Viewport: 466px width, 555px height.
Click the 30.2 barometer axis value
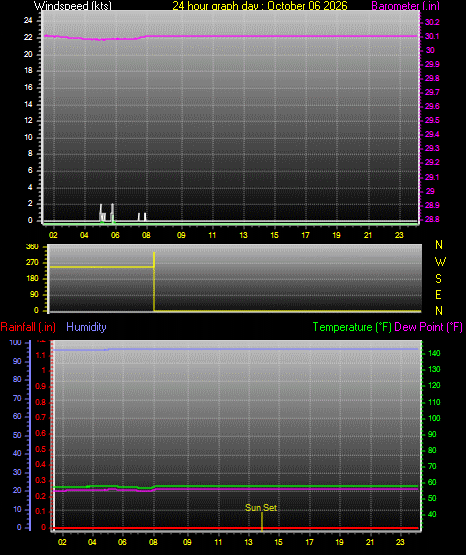pyautogui.click(x=432, y=22)
